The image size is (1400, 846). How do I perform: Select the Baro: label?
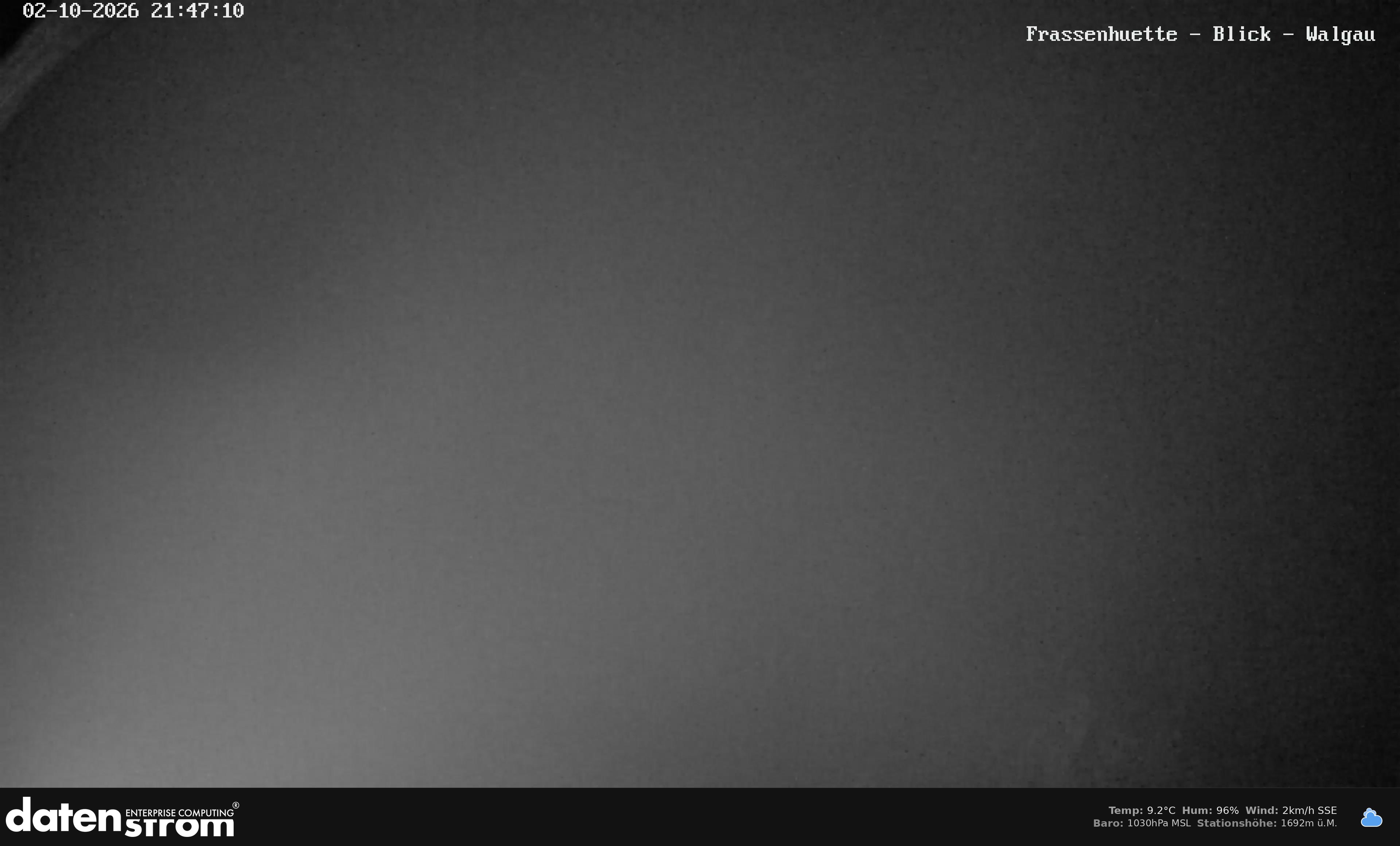click(1108, 823)
